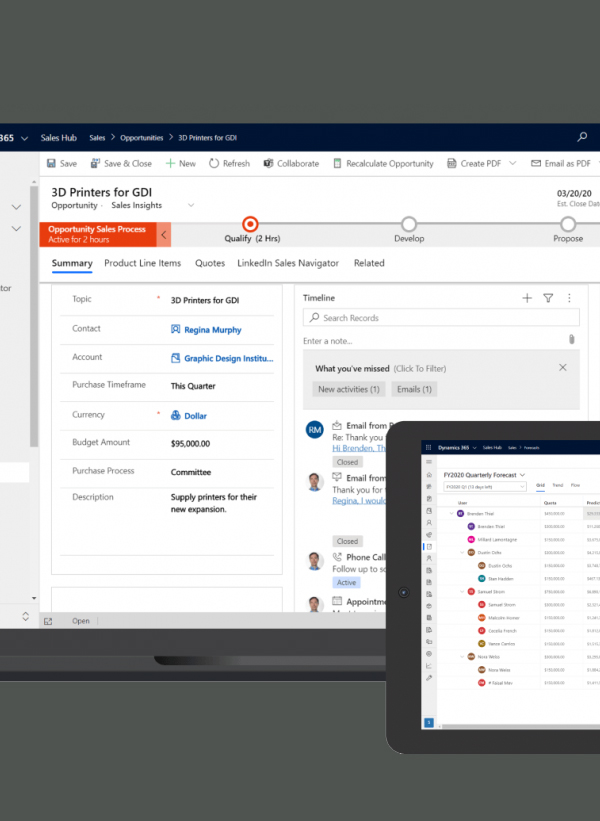Image resolution: width=600 pixels, height=821 pixels.
Task: Open the Hi Brenden email link
Action: click(x=359, y=448)
